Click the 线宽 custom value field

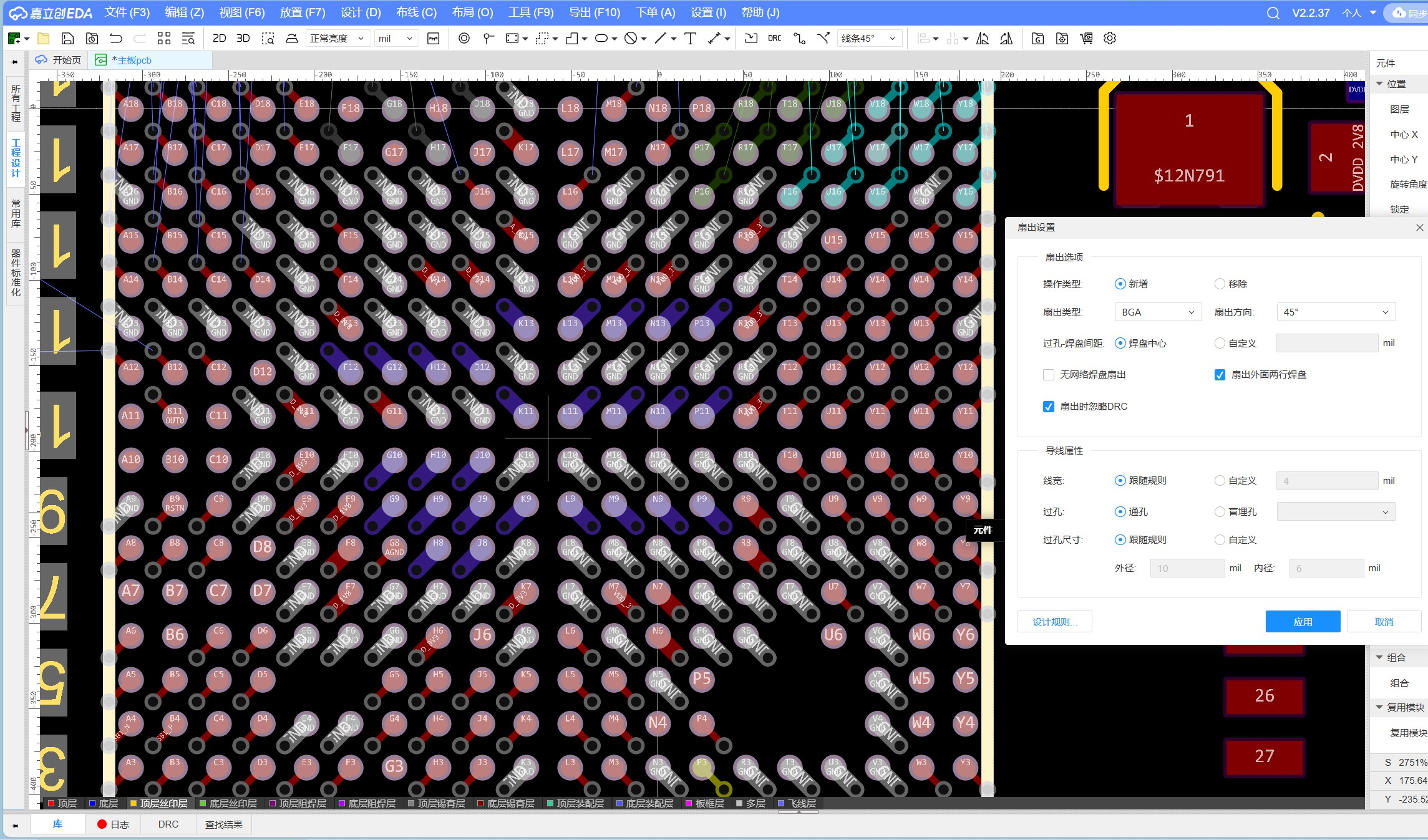click(x=1326, y=481)
